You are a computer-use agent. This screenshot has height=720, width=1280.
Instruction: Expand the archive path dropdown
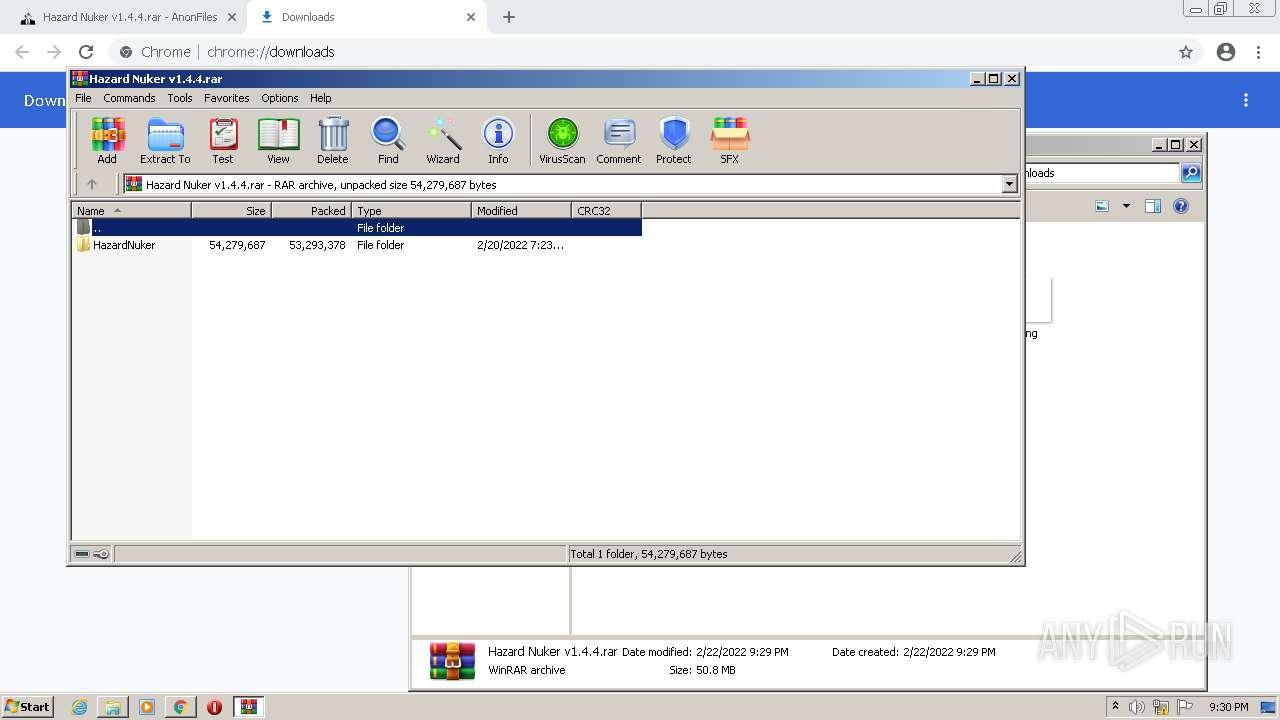(x=1009, y=184)
